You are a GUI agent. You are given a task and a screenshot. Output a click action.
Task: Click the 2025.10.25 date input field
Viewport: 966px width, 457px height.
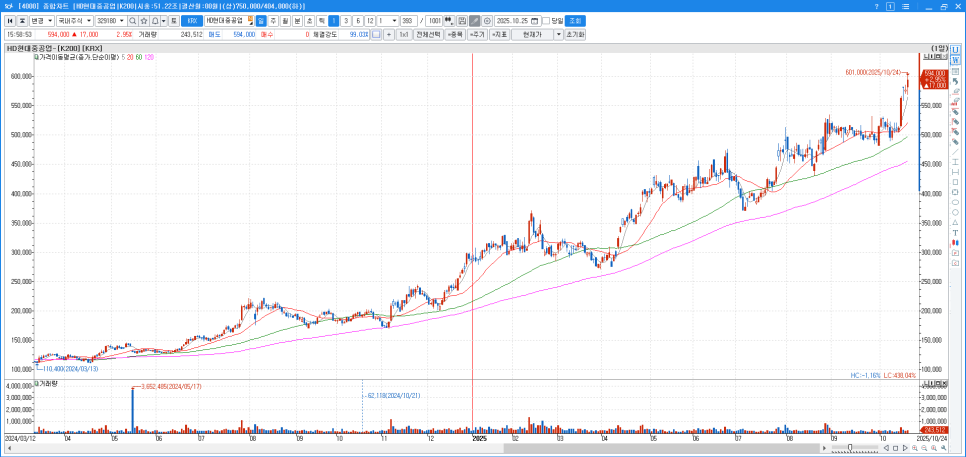[518, 20]
